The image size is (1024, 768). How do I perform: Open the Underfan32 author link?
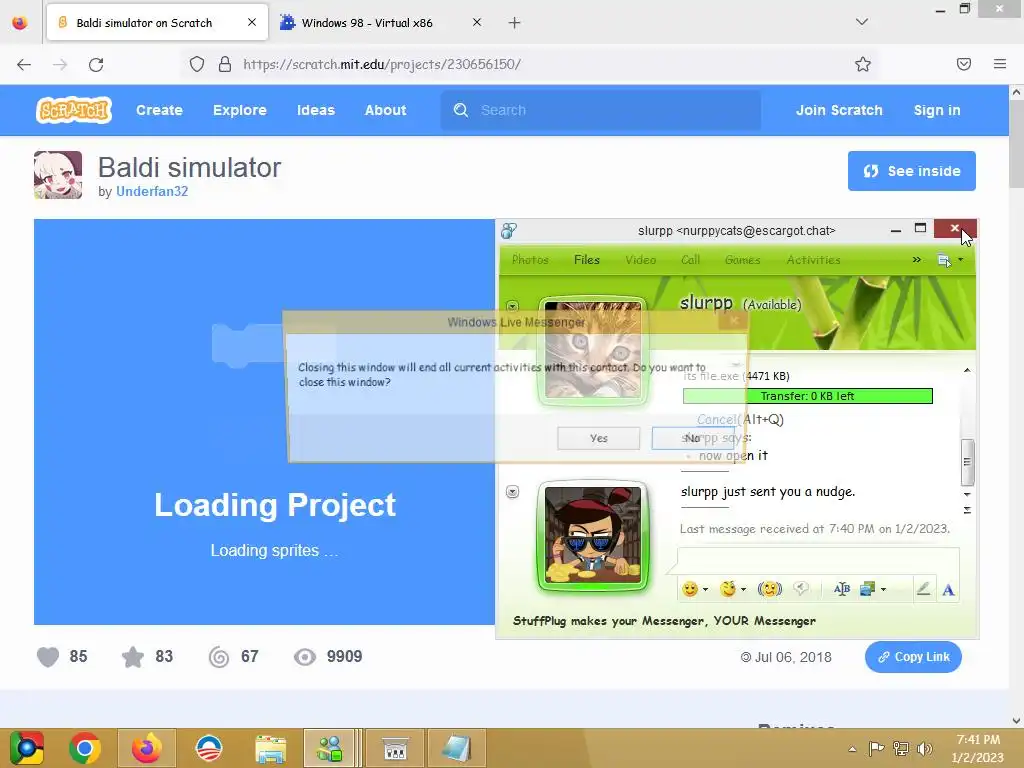[152, 191]
